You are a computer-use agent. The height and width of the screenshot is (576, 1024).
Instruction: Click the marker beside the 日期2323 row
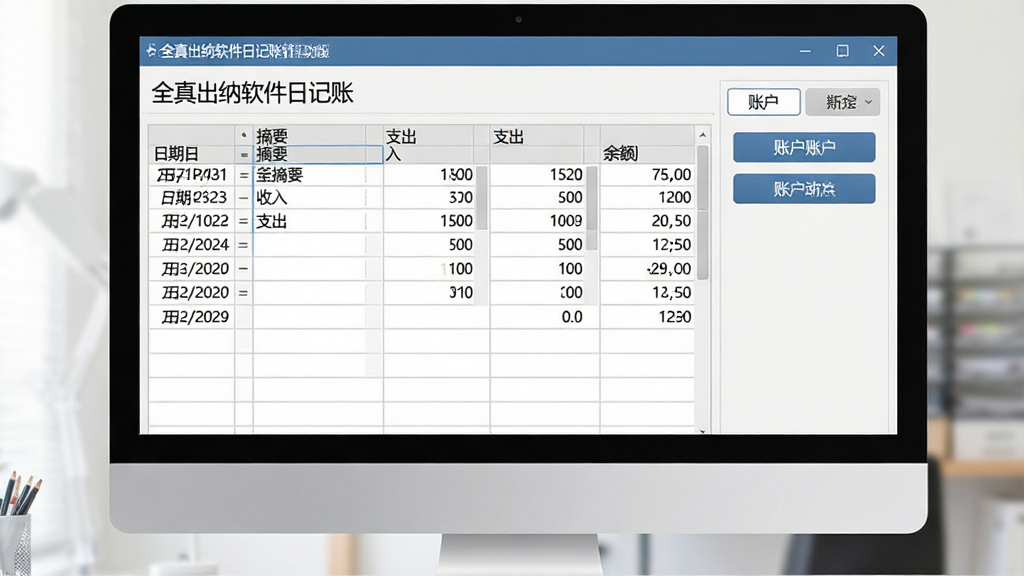pos(244,198)
